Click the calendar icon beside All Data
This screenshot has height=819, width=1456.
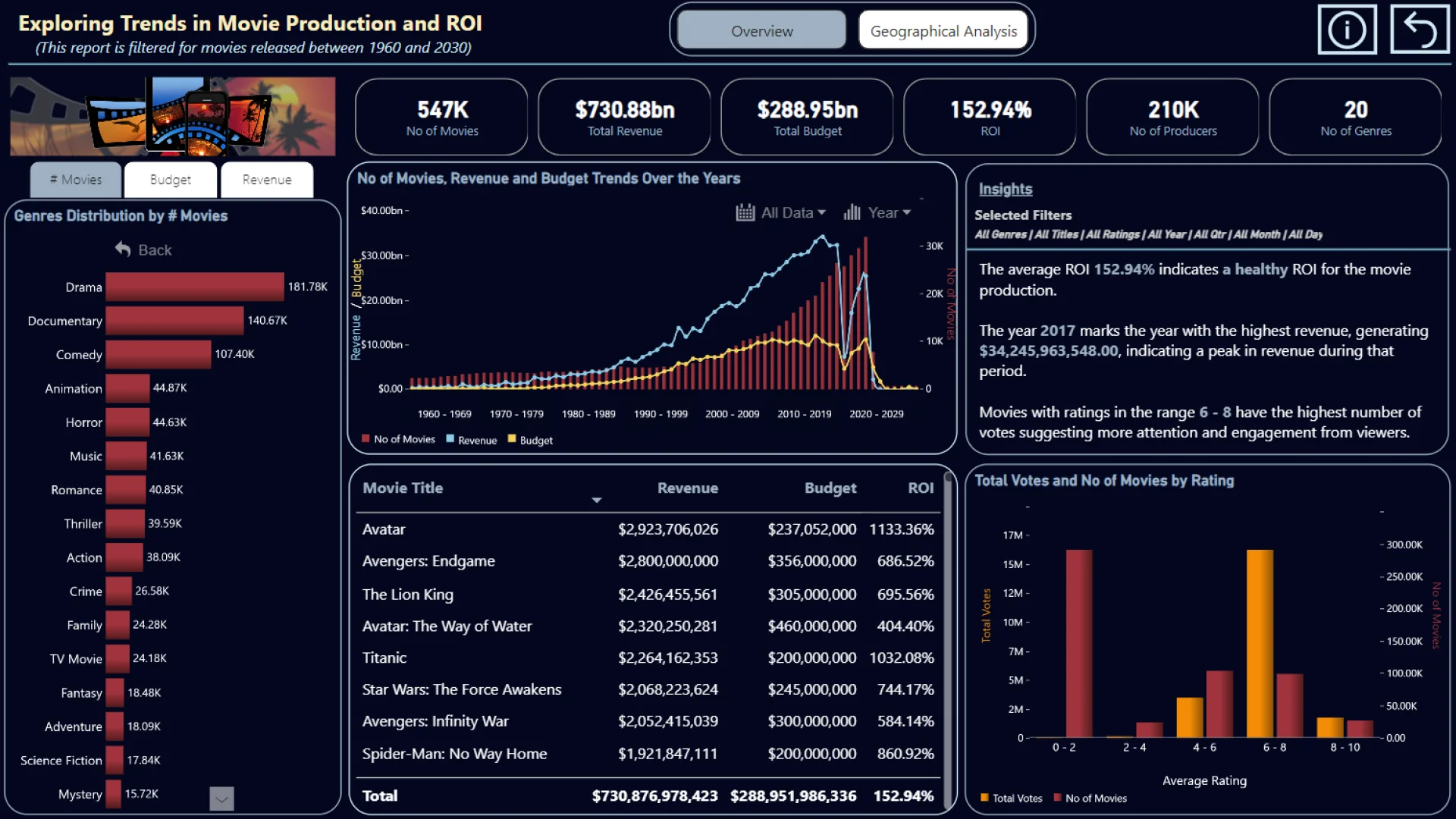(745, 212)
